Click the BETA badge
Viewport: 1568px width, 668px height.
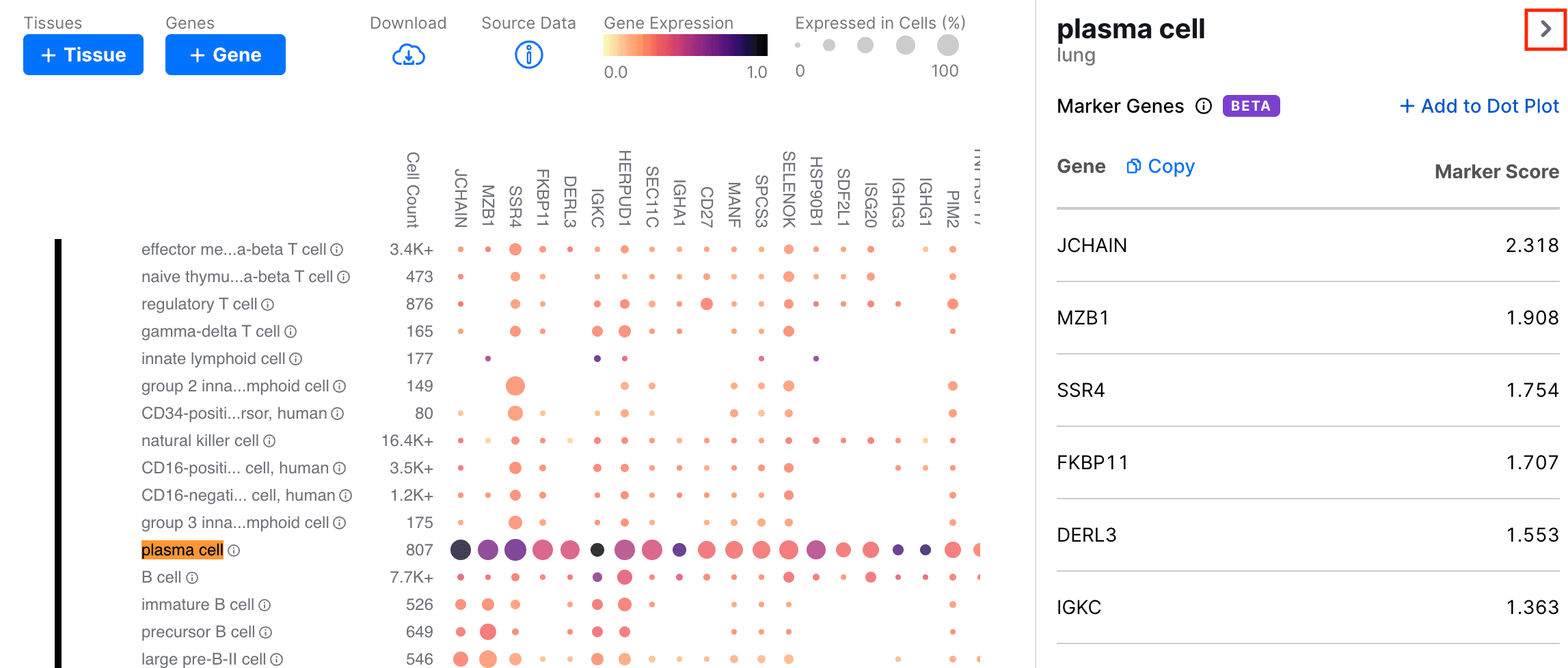point(1250,106)
